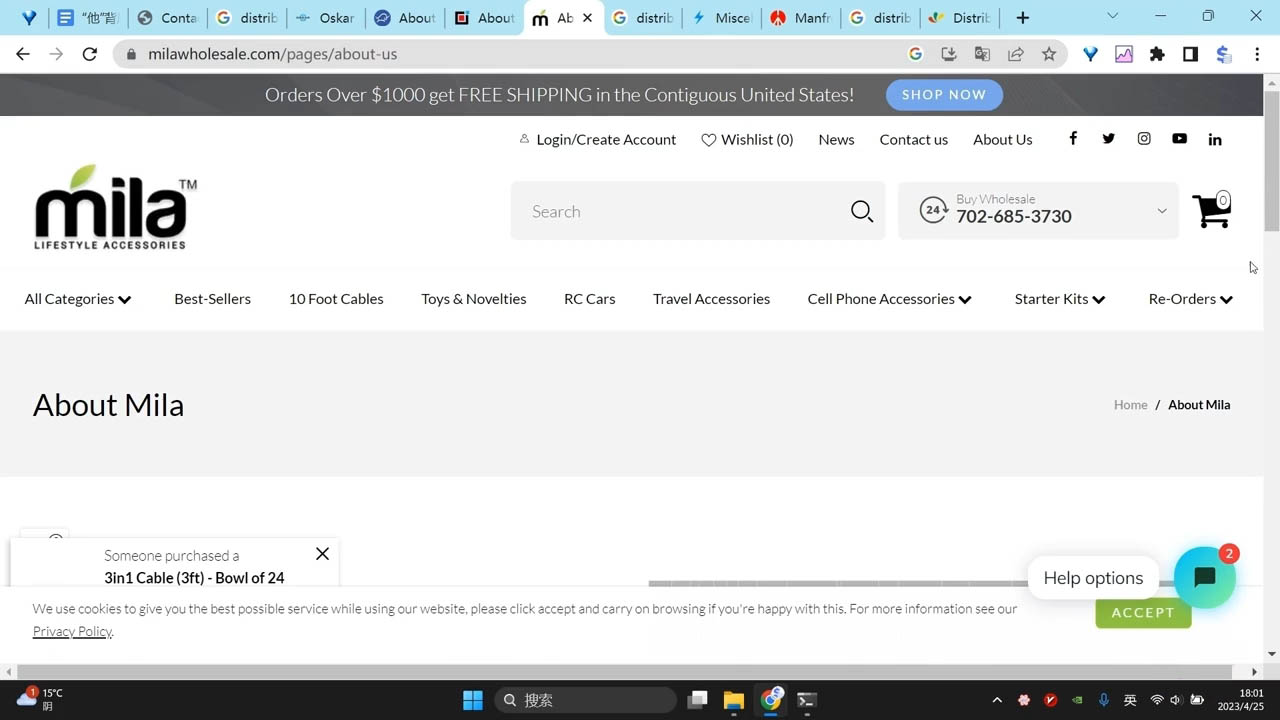Open the Facebook social icon

1073,139
